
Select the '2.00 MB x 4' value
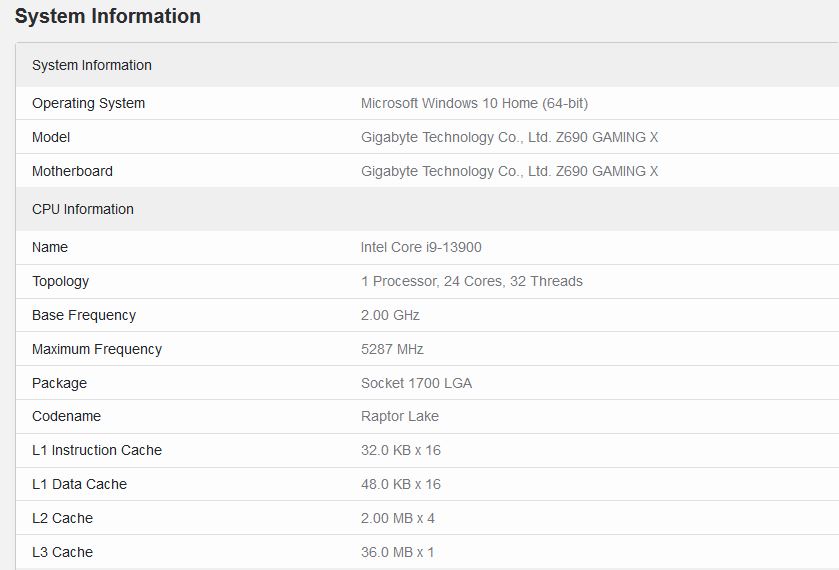[x=398, y=519]
